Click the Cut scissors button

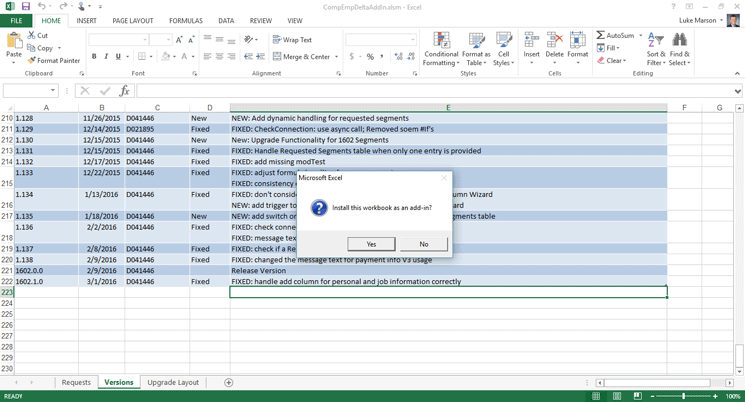(37, 35)
